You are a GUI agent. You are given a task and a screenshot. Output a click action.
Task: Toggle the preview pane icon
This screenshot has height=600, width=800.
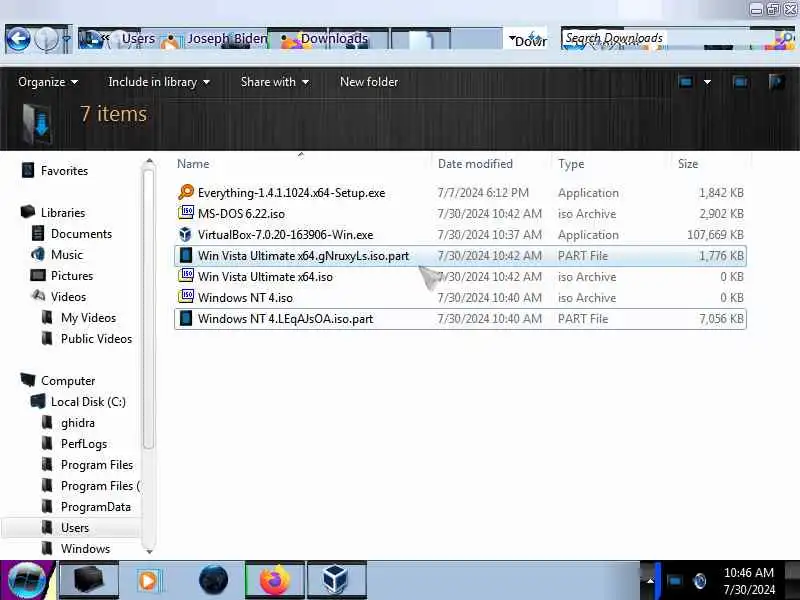coord(740,82)
